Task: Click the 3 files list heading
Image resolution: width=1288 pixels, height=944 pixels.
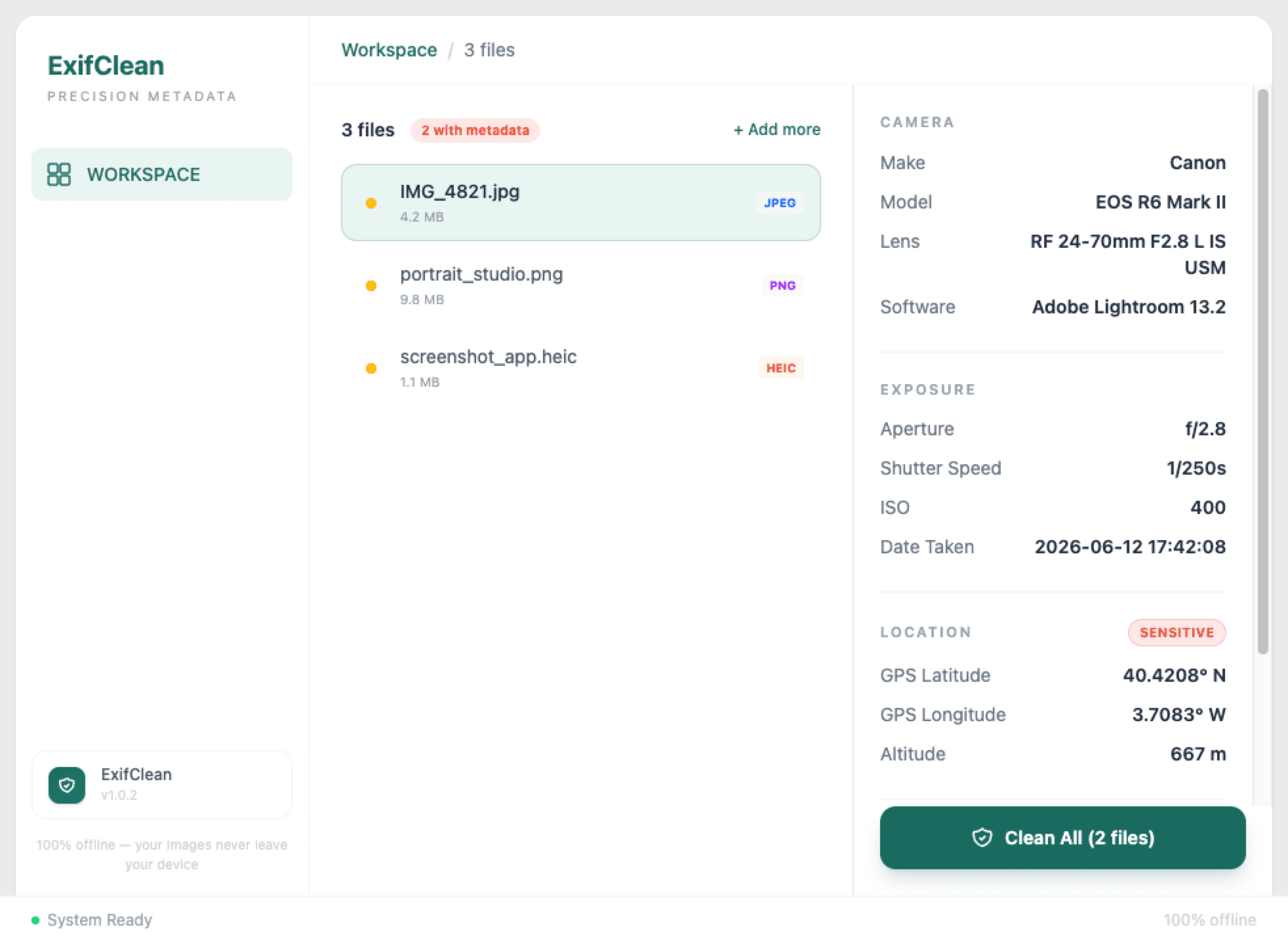Action: tap(368, 130)
